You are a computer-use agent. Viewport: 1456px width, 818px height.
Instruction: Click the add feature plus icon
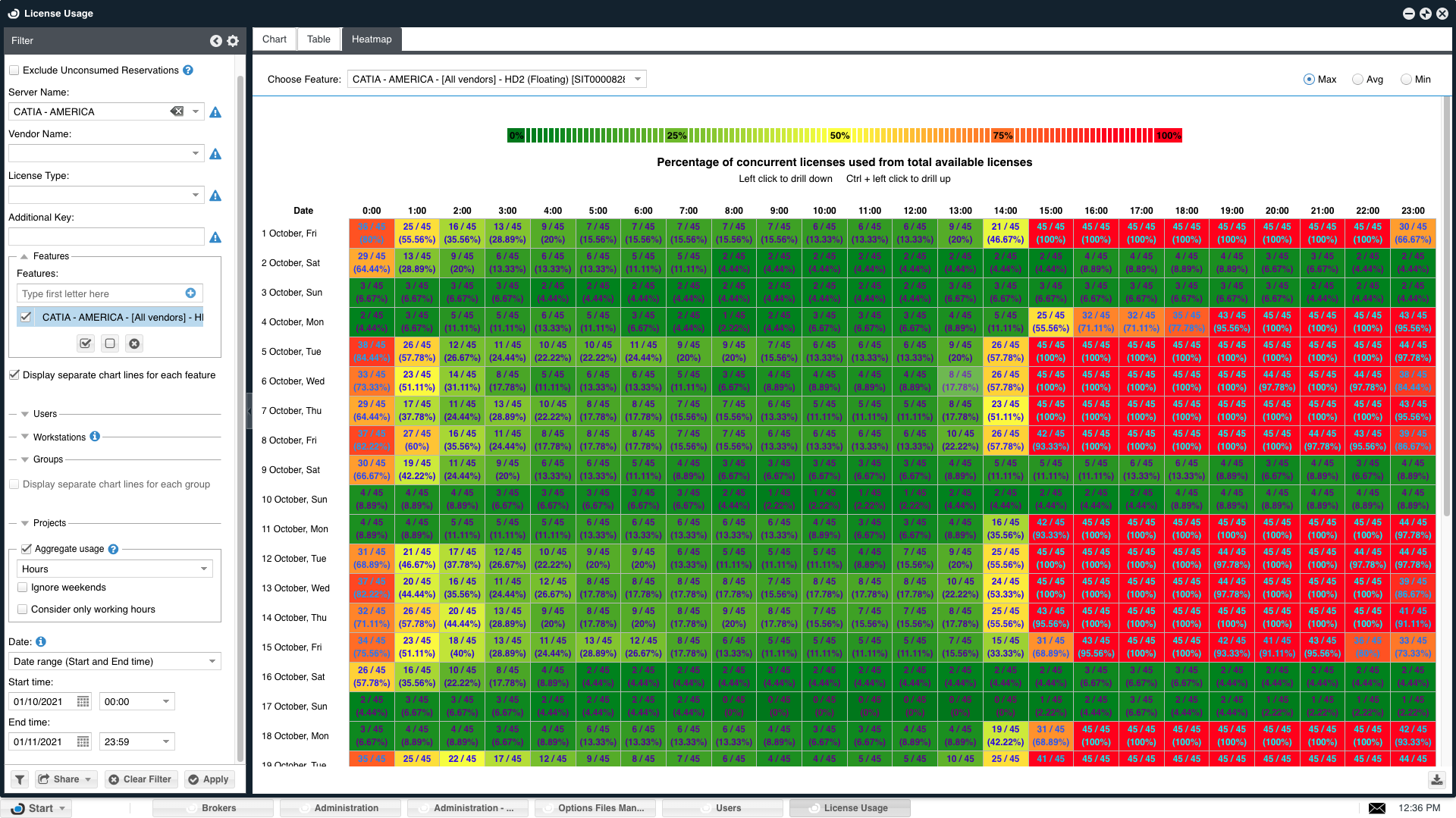tap(190, 293)
